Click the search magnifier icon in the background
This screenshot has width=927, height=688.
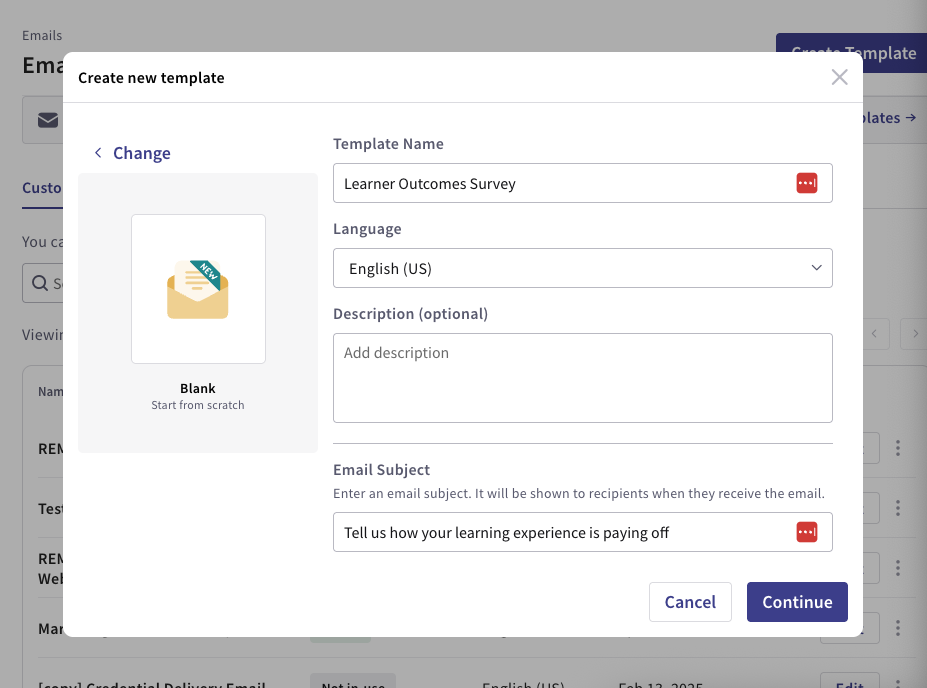pyautogui.click(x=40, y=283)
